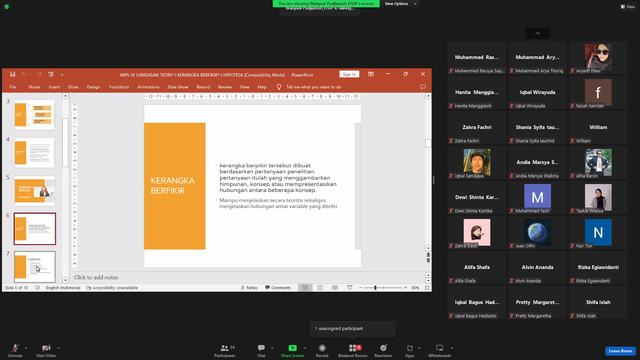
Task: Click the Tell me lightbulb icon
Action: [279, 87]
